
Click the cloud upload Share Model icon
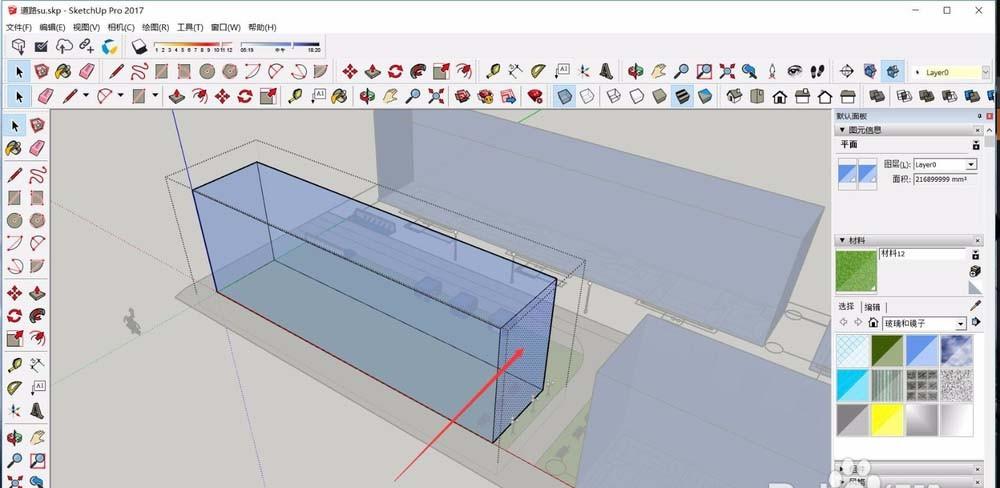[x=64, y=46]
